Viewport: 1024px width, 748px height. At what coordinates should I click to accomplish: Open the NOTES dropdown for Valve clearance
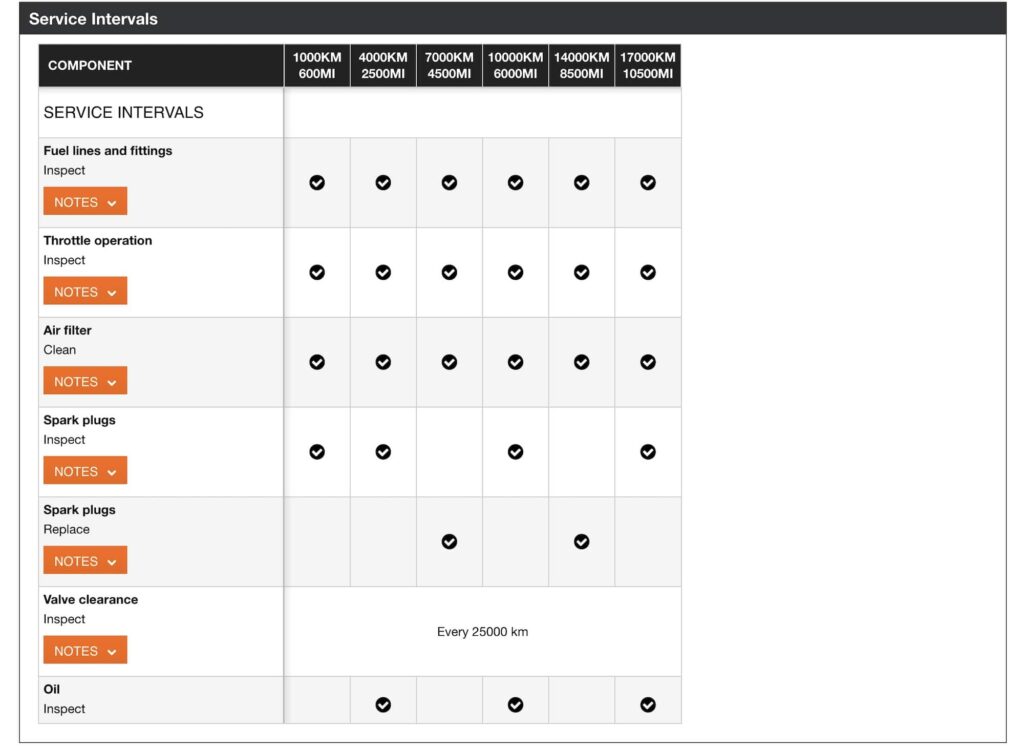85,650
